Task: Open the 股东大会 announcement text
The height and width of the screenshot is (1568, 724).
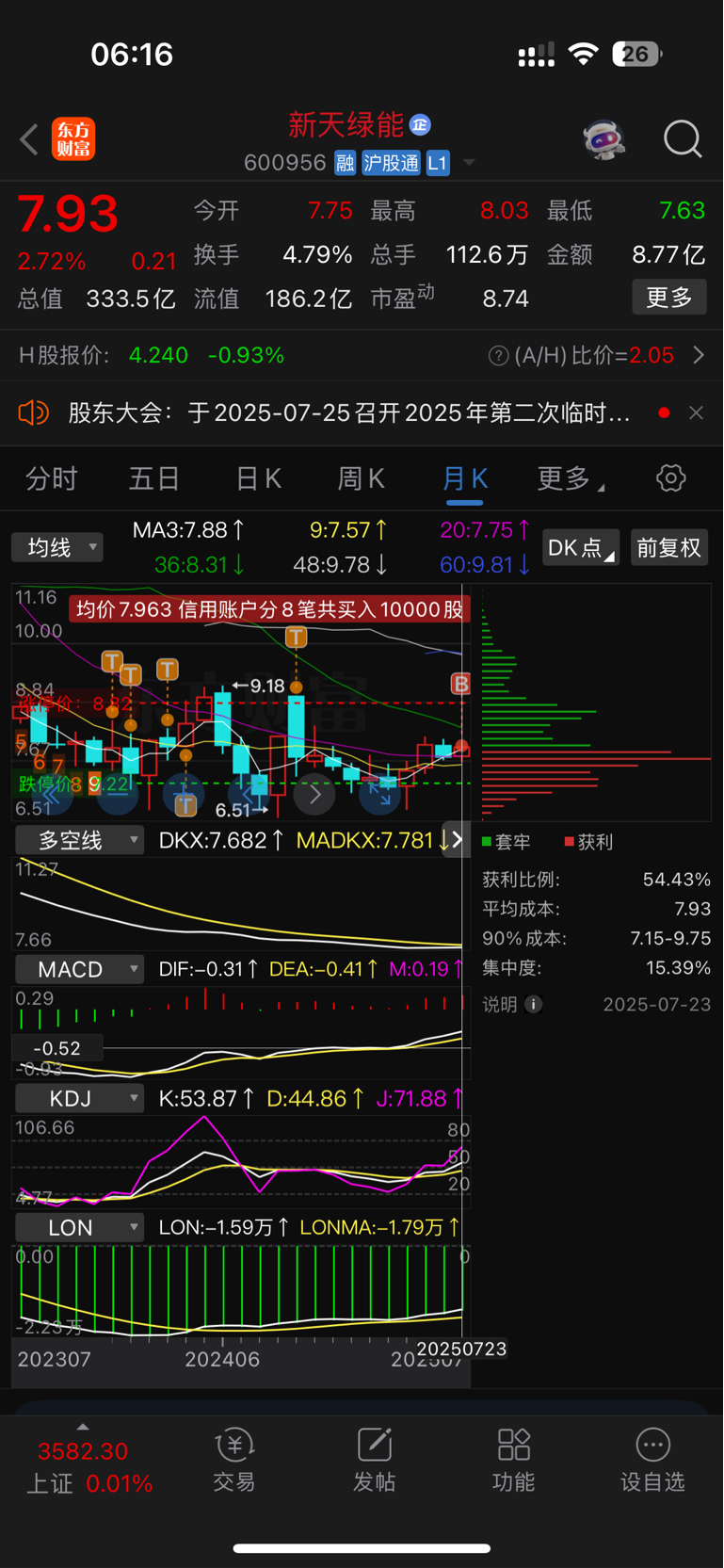Action: click(x=349, y=412)
